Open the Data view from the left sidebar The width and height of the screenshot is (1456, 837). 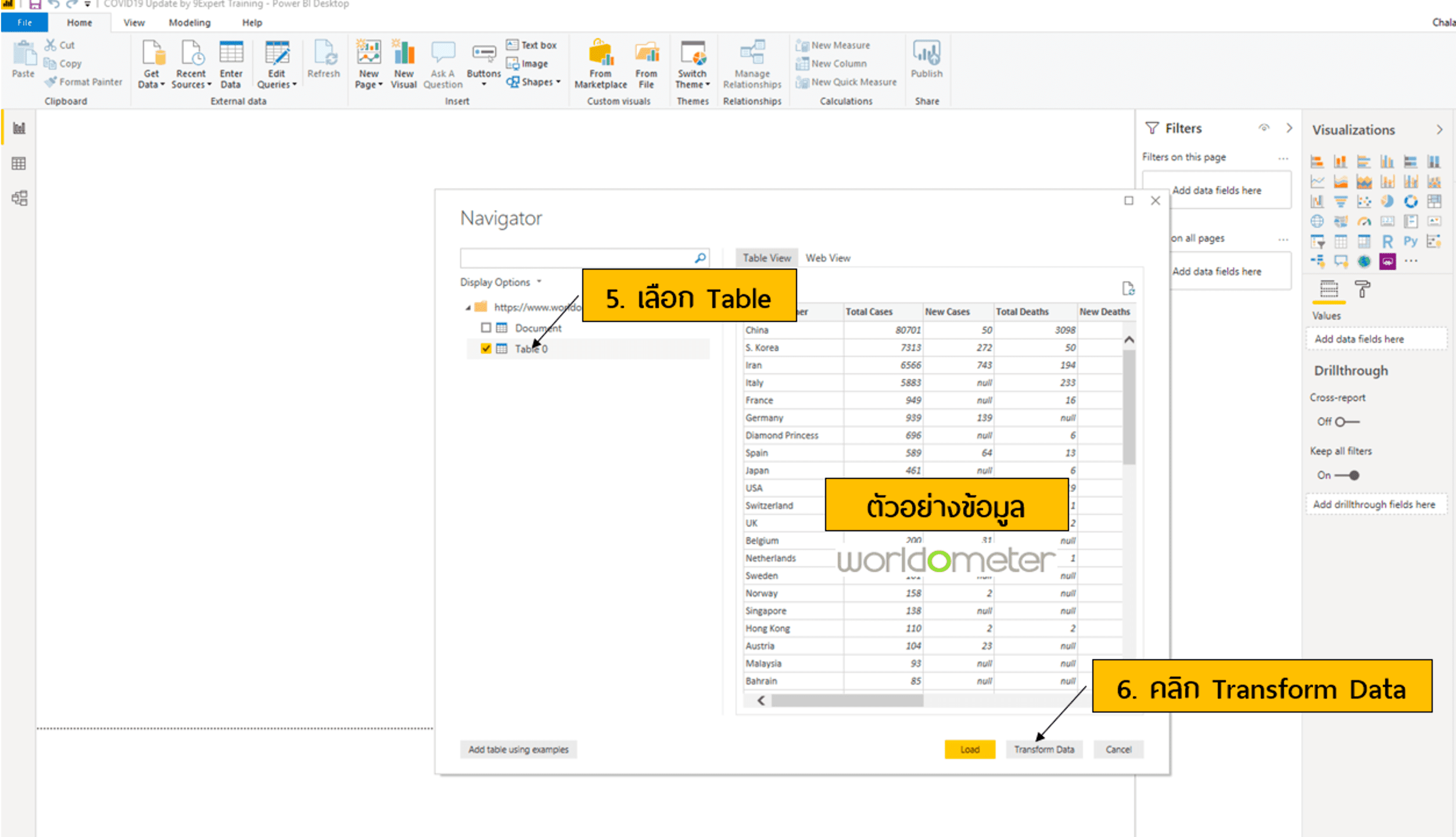point(19,163)
